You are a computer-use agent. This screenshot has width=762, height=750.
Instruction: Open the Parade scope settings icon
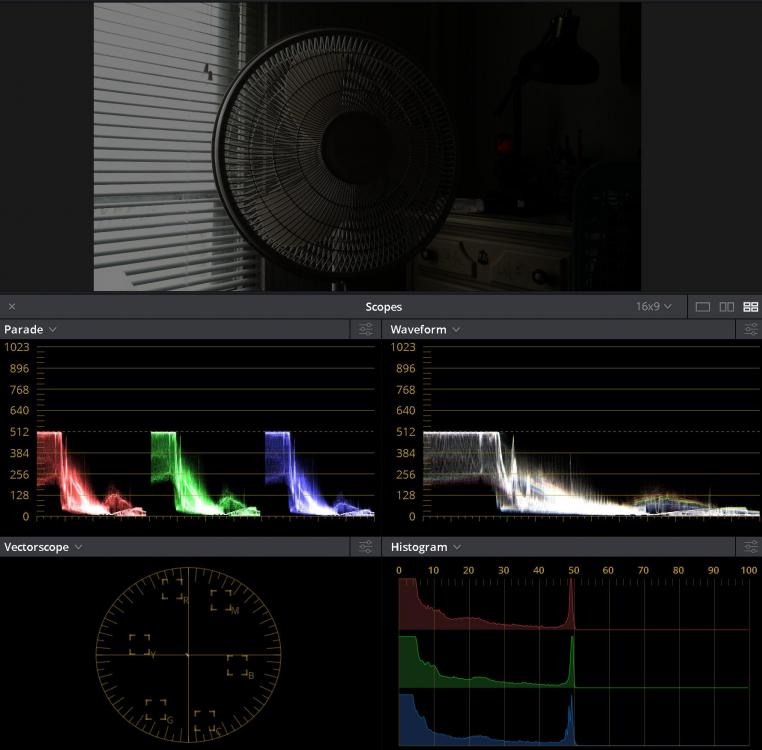[x=366, y=329]
